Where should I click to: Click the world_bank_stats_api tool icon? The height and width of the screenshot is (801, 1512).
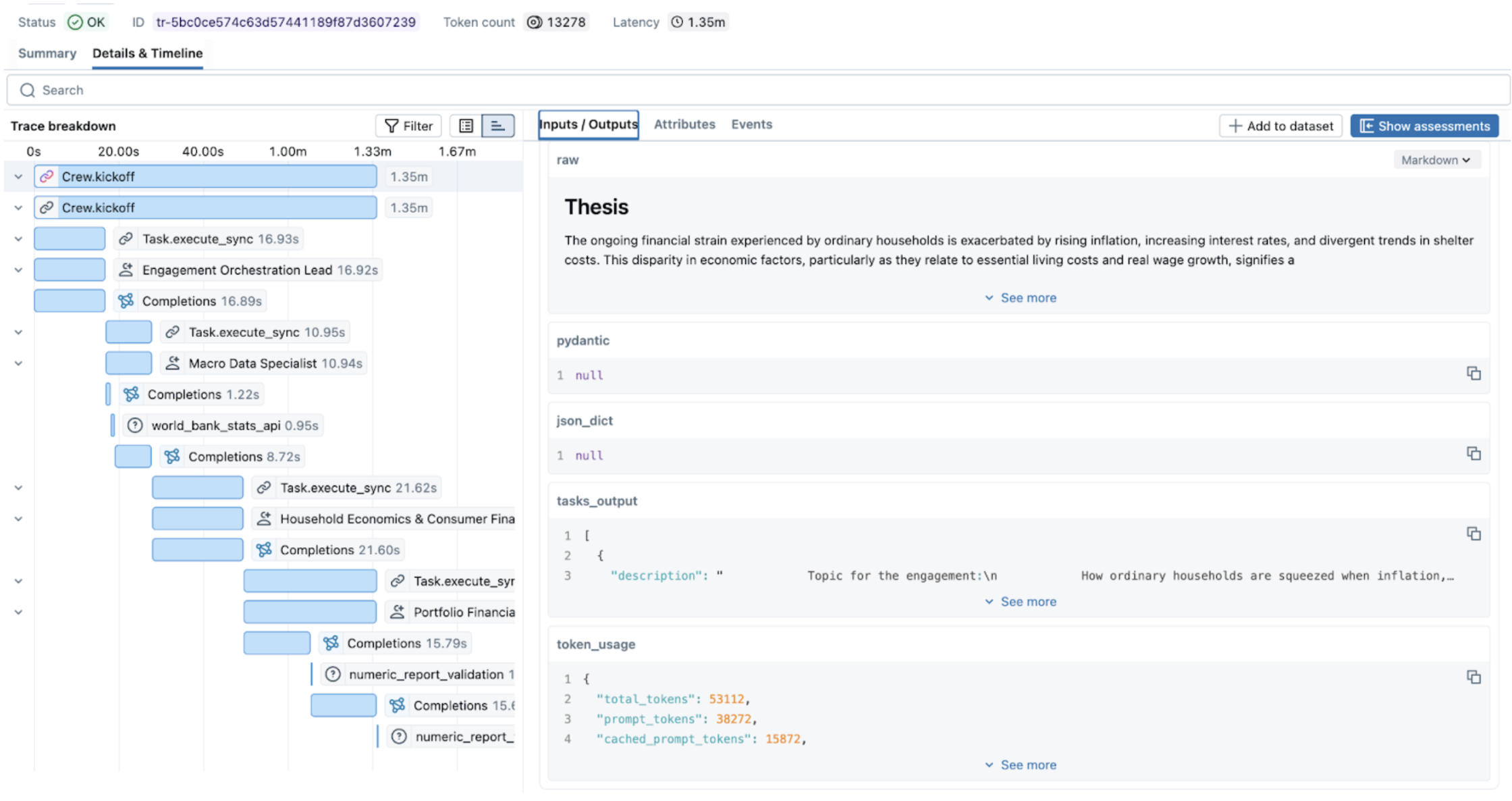click(135, 425)
